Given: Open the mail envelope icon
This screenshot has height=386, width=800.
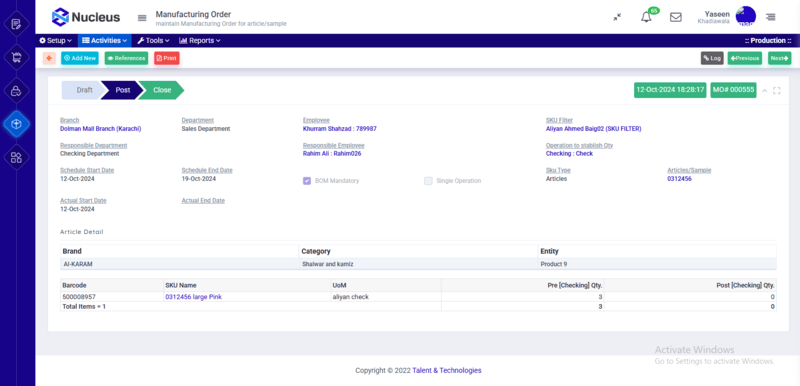Looking at the screenshot, I should (676, 17).
